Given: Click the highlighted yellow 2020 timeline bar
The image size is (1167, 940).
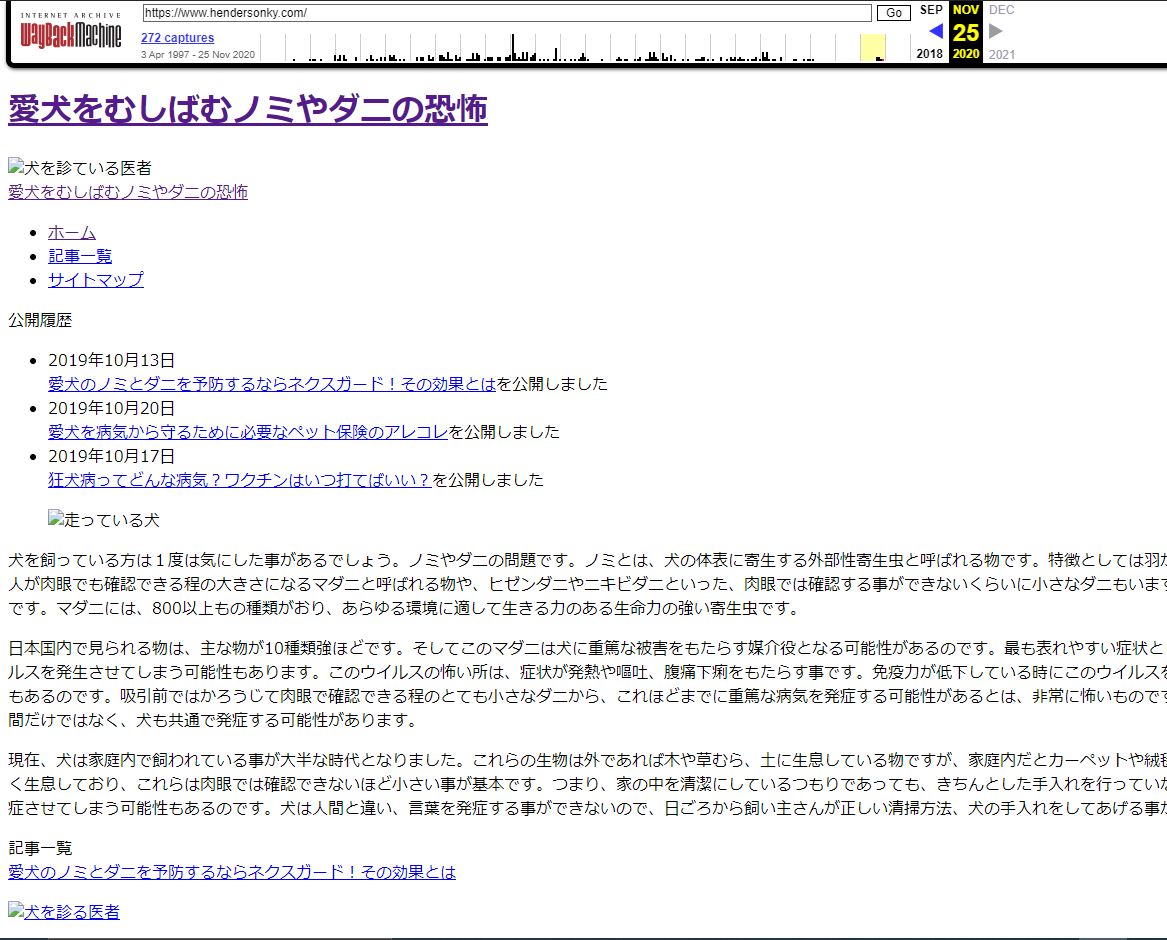Looking at the screenshot, I should point(872,47).
